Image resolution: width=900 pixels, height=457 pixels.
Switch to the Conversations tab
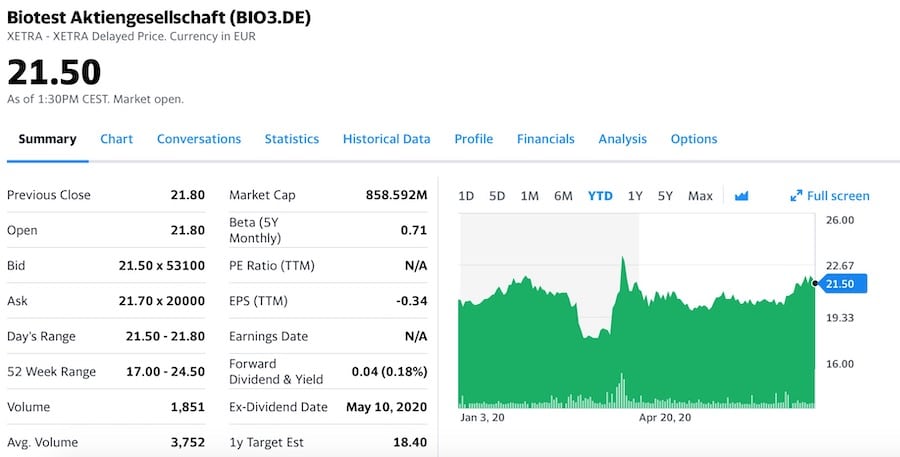(x=199, y=139)
